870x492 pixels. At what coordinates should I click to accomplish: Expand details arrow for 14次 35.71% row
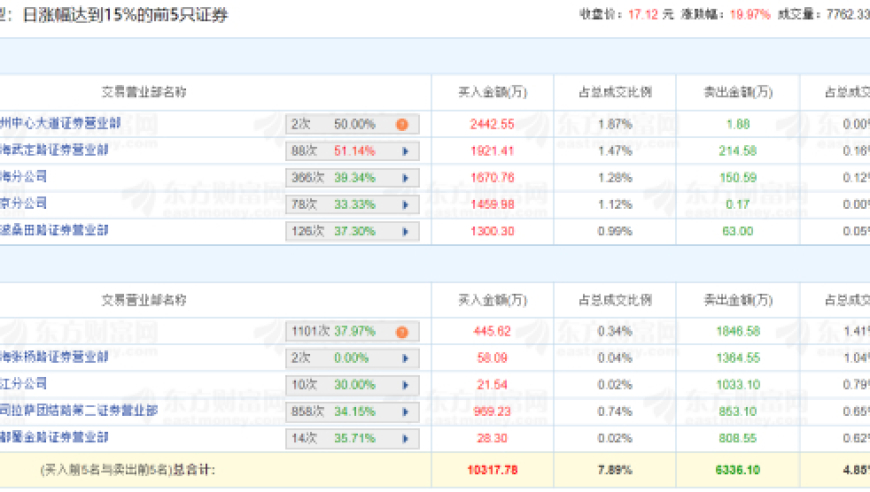point(404,438)
